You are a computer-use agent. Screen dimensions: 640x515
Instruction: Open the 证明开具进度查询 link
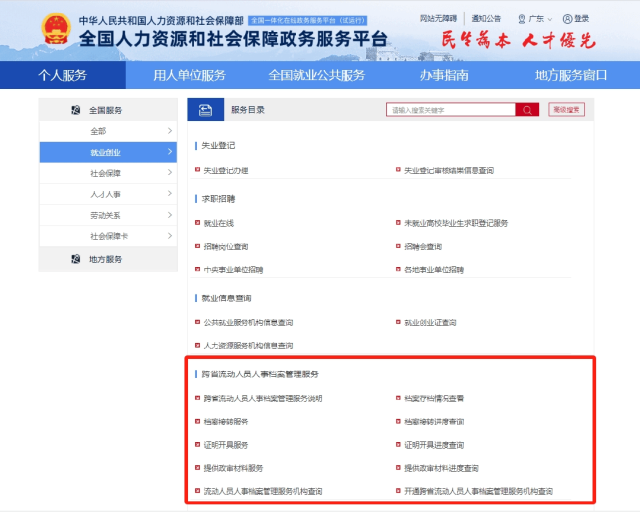click(433, 445)
